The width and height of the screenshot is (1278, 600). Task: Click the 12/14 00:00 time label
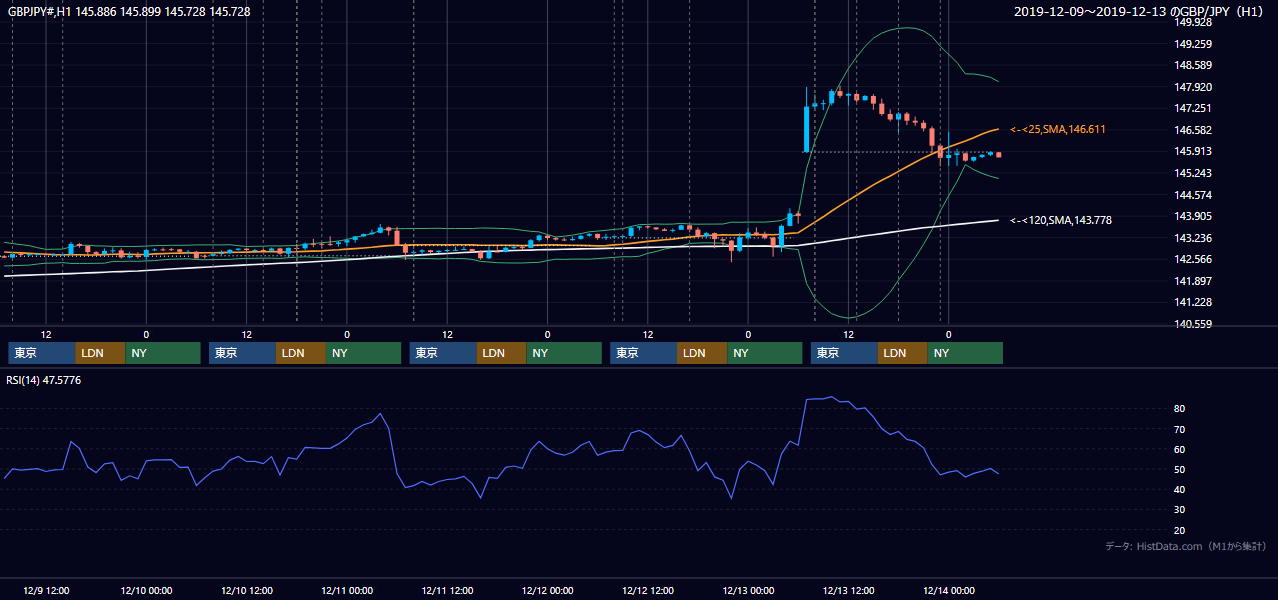[x=949, y=590]
